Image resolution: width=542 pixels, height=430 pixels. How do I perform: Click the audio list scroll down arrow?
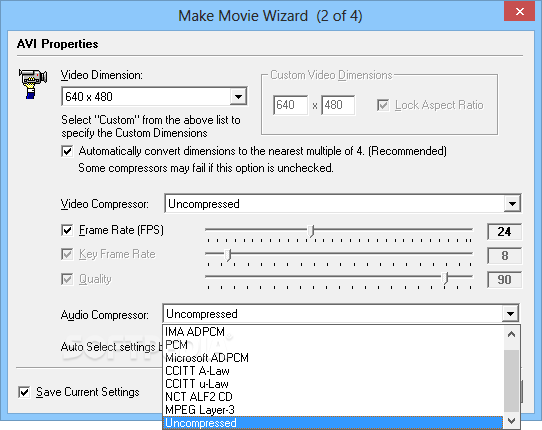[x=512, y=421]
